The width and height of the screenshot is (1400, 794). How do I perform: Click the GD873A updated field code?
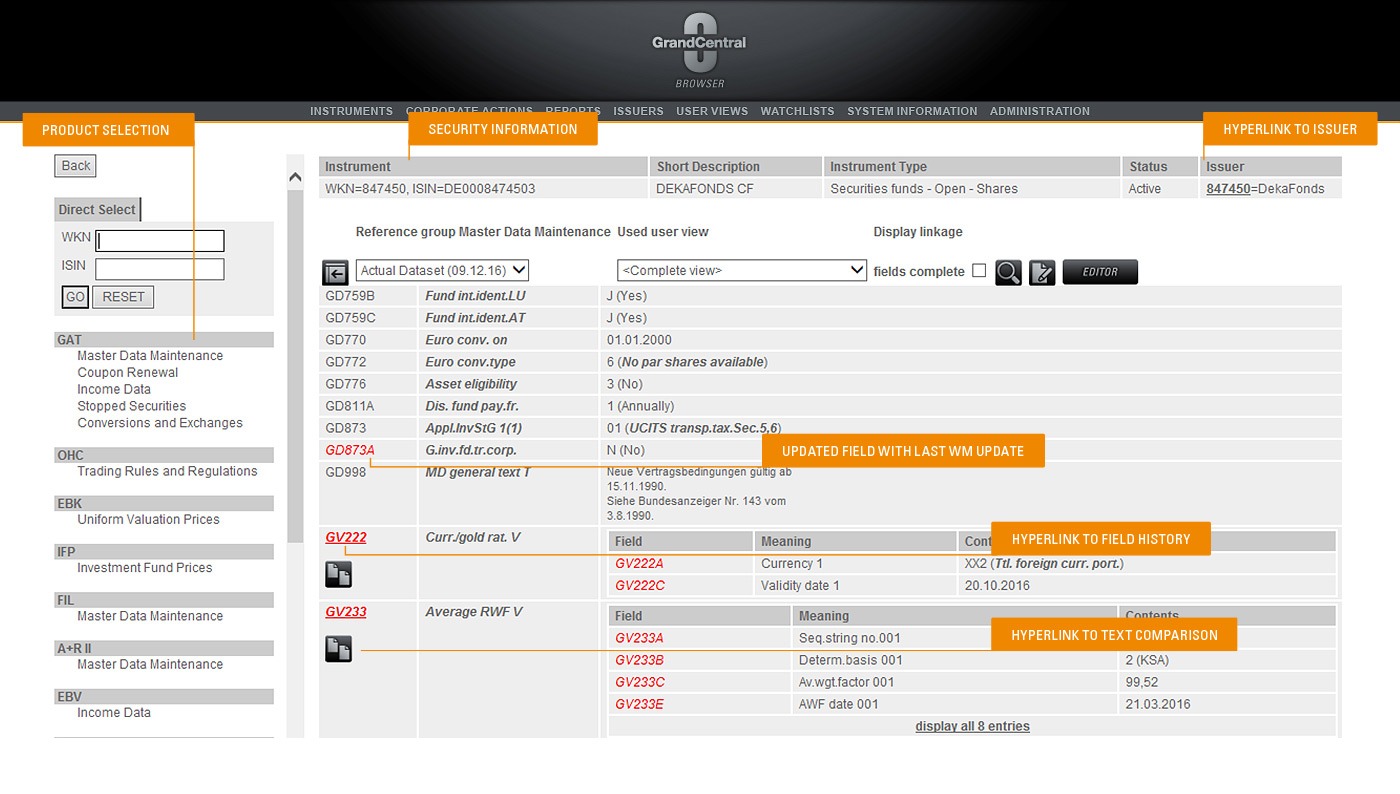(x=350, y=450)
